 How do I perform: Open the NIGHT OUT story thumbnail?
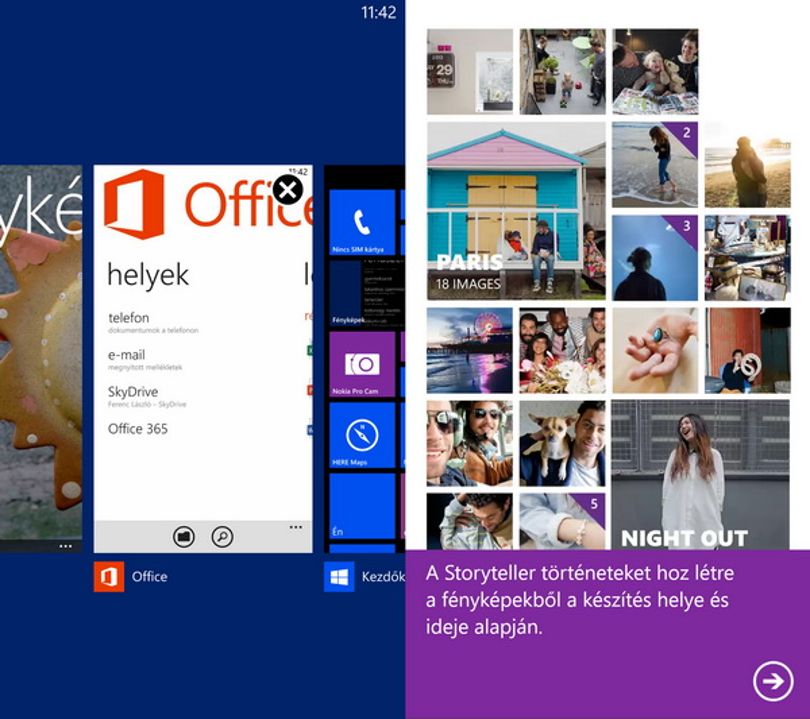pos(700,475)
